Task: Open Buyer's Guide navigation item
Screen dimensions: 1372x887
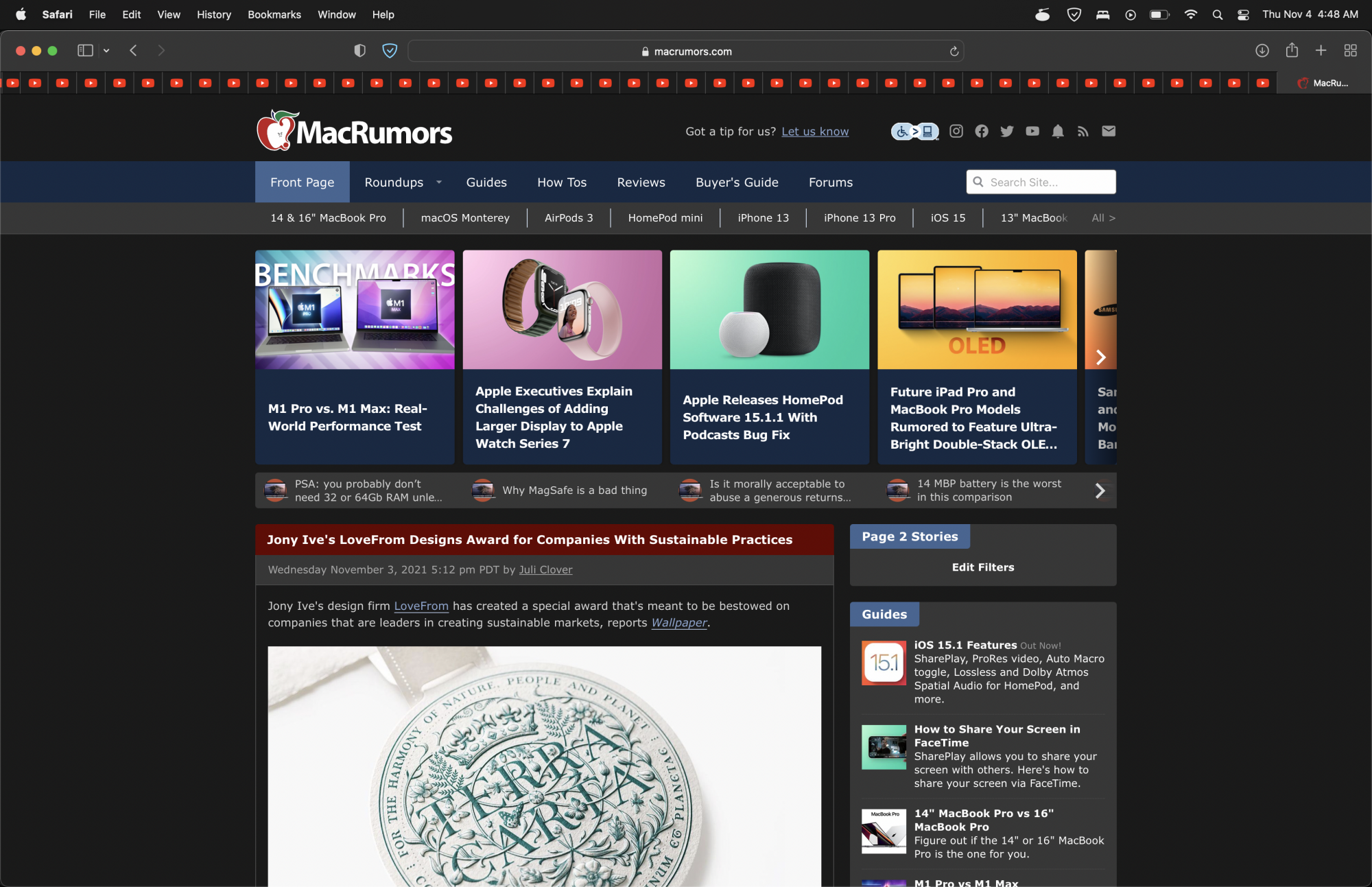Action: pos(737,182)
